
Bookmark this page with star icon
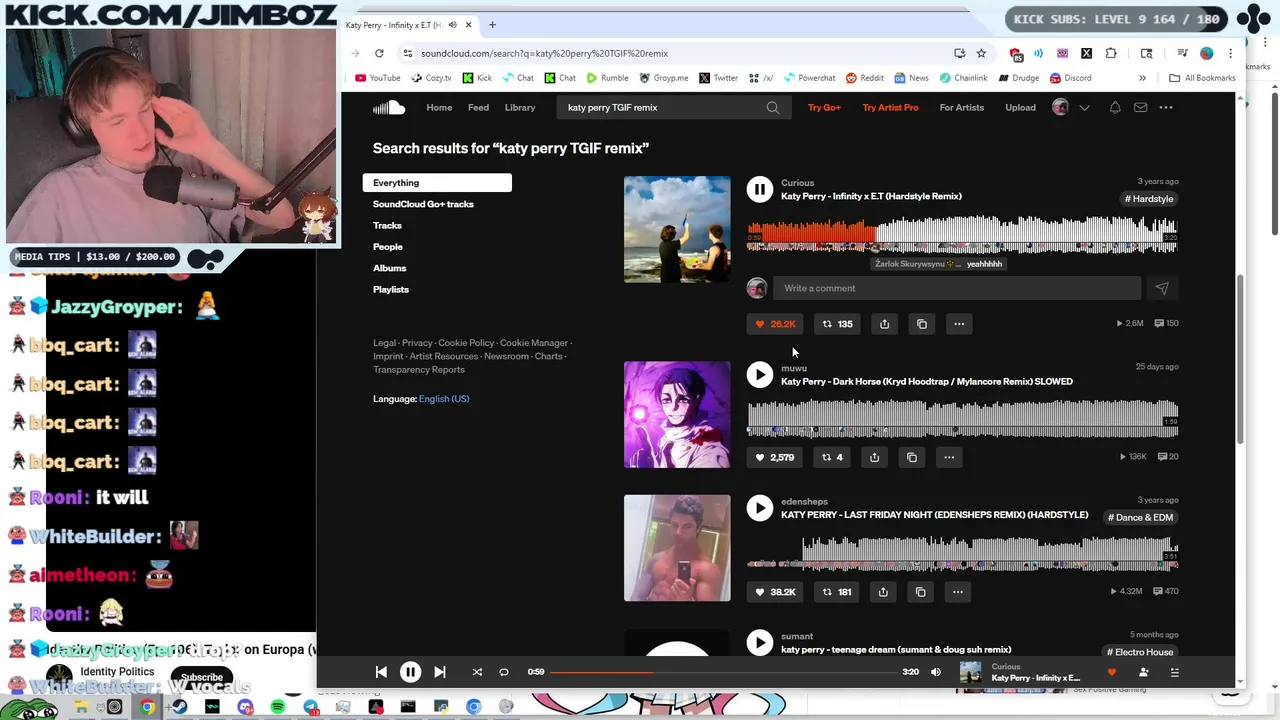tap(981, 53)
